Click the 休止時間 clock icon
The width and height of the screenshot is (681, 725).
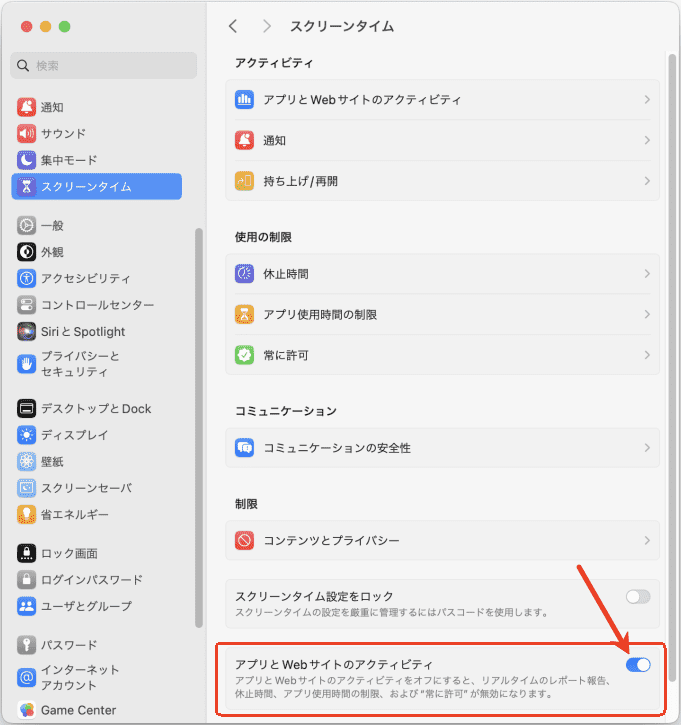[244, 274]
